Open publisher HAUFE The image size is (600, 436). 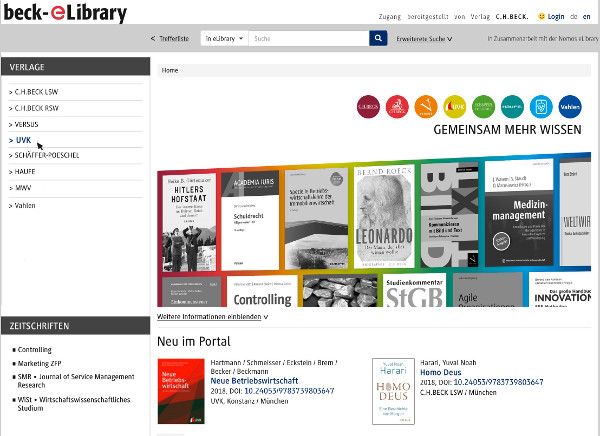(24, 171)
